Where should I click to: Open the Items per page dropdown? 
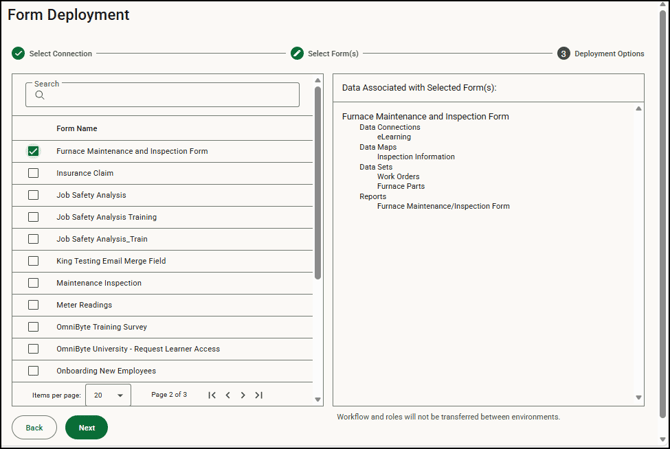[108, 396]
